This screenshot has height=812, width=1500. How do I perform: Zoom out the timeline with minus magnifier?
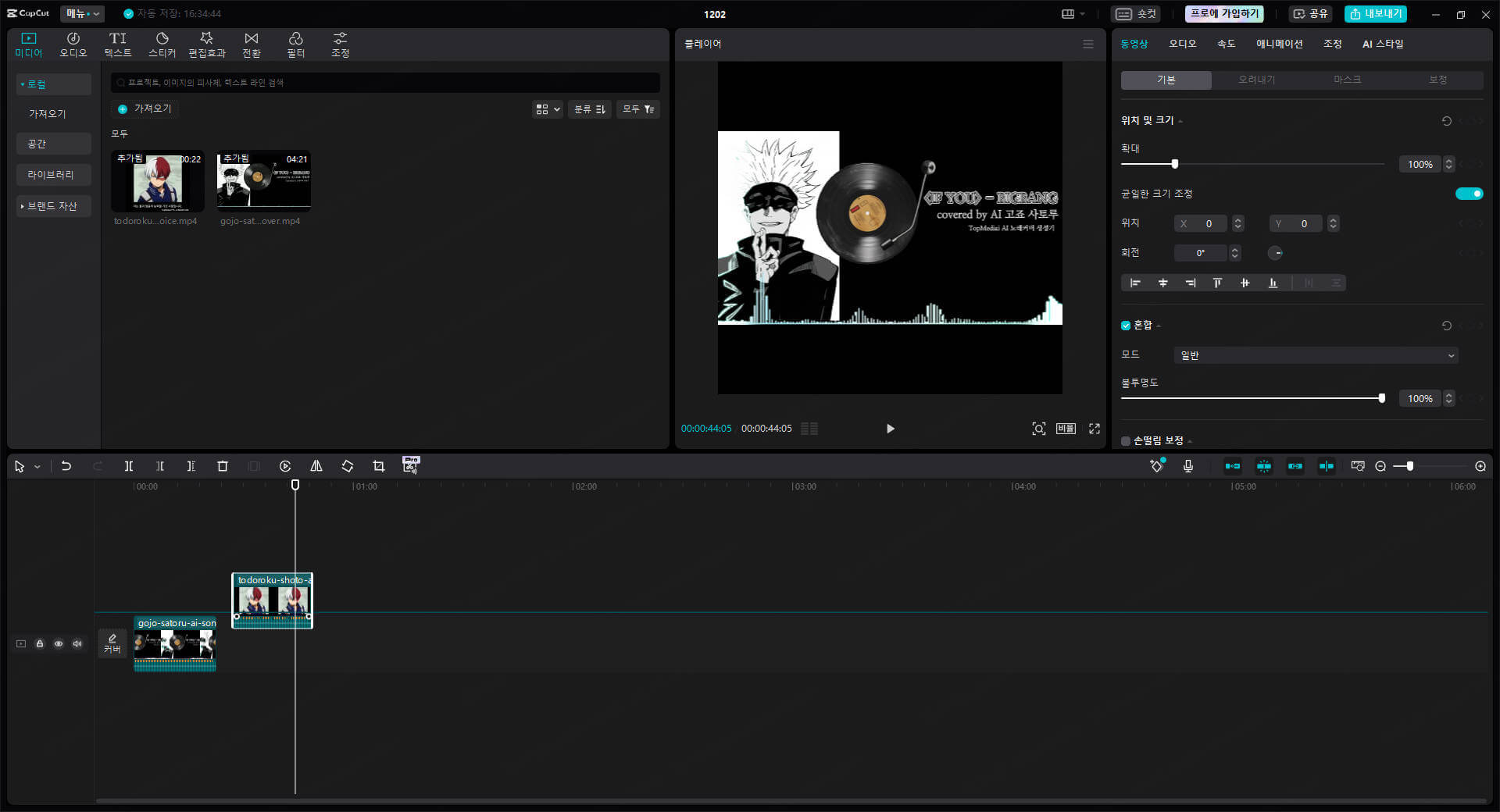(x=1380, y=466)
